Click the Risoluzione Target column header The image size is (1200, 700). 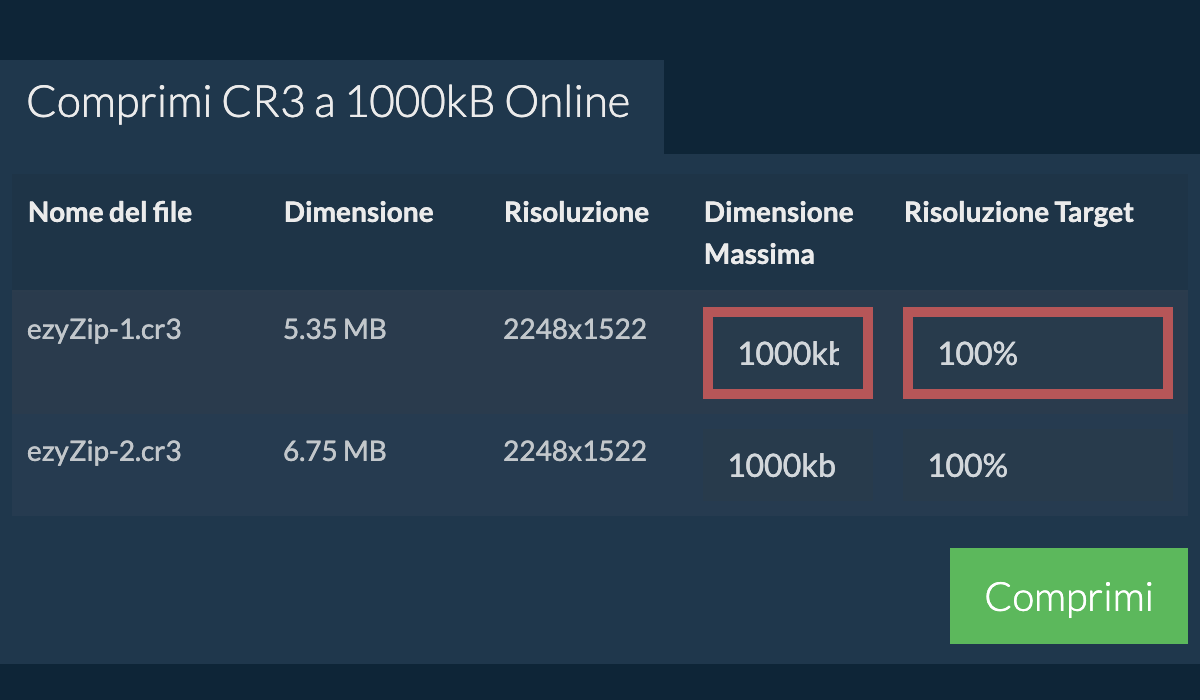(1018, 212)
